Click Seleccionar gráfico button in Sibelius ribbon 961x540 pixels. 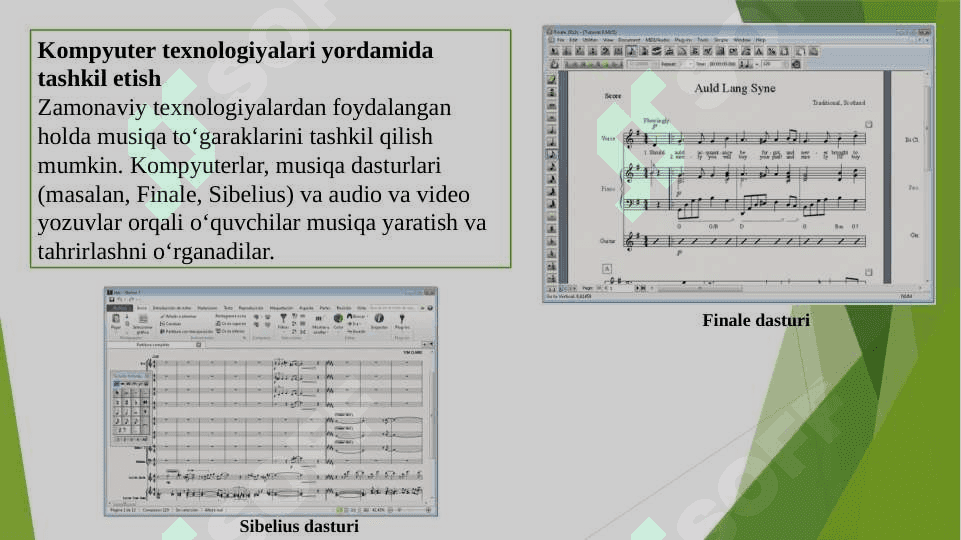coord(142,322)
